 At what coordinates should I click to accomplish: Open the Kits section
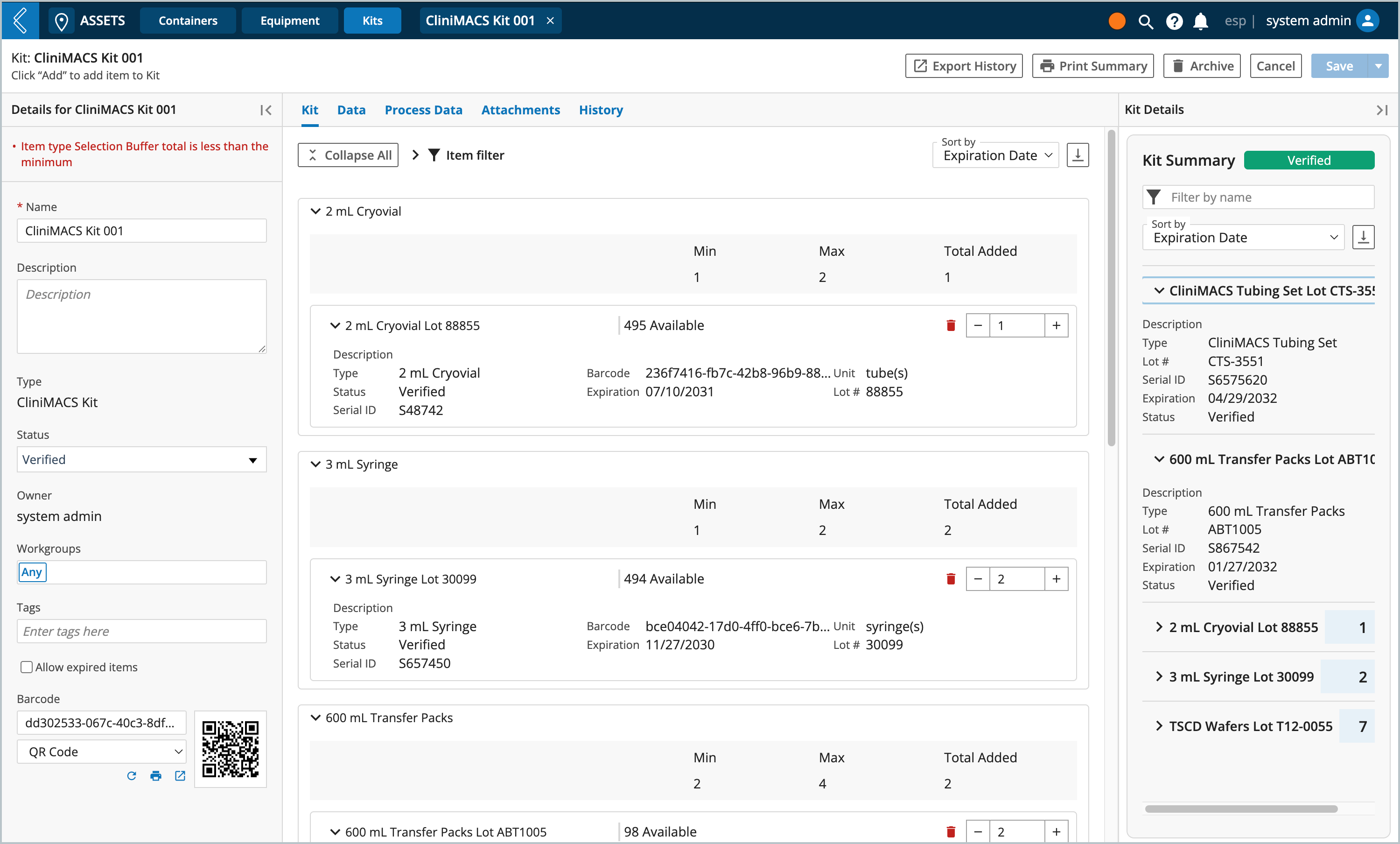372,21
